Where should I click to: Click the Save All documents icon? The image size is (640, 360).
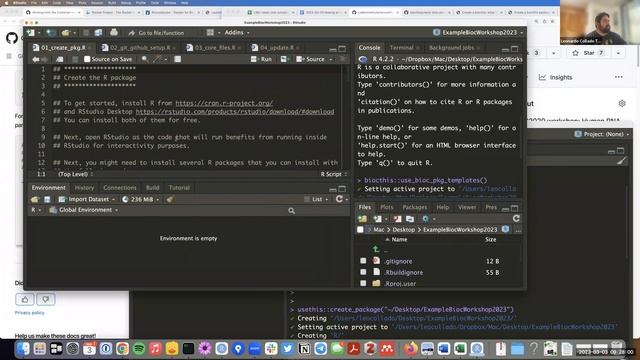click(98, 32)
